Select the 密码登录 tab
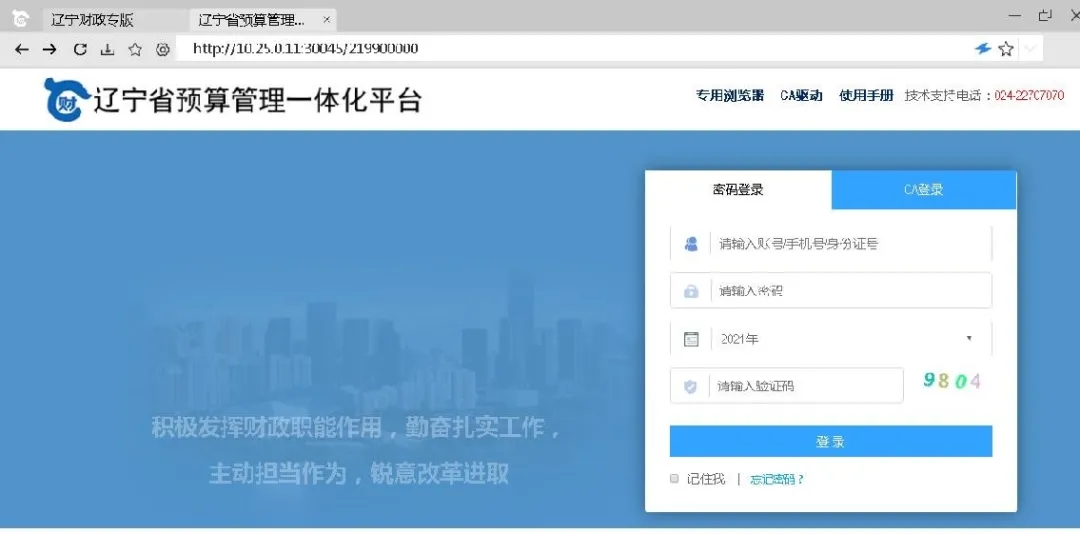Image resolution: width=1080 pixels, height=534 pixels. click(x=738, y=189)
